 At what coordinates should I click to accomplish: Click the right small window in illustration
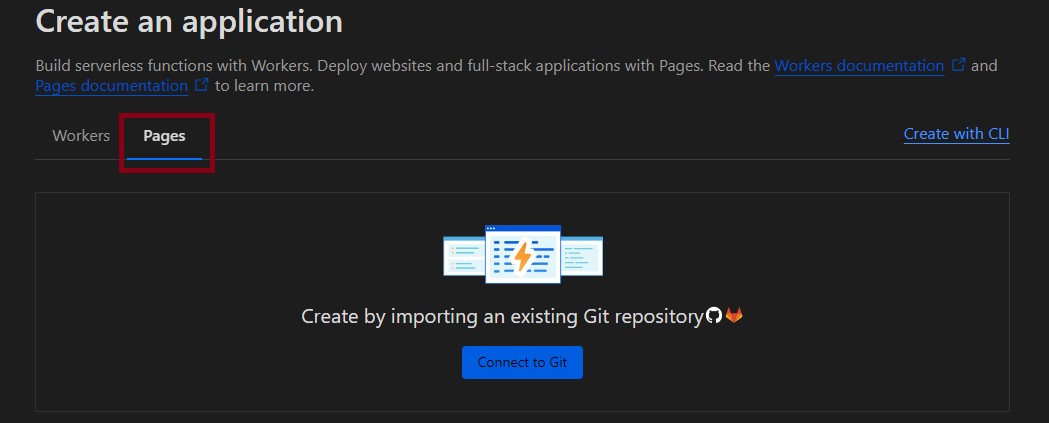tap(582, 255)
